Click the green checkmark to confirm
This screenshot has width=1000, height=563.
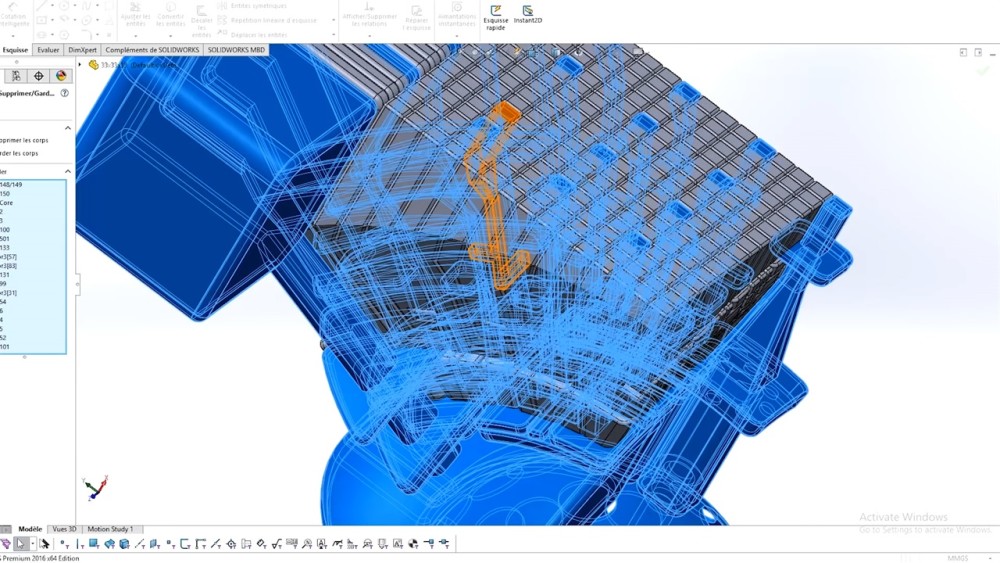[983, 71]
